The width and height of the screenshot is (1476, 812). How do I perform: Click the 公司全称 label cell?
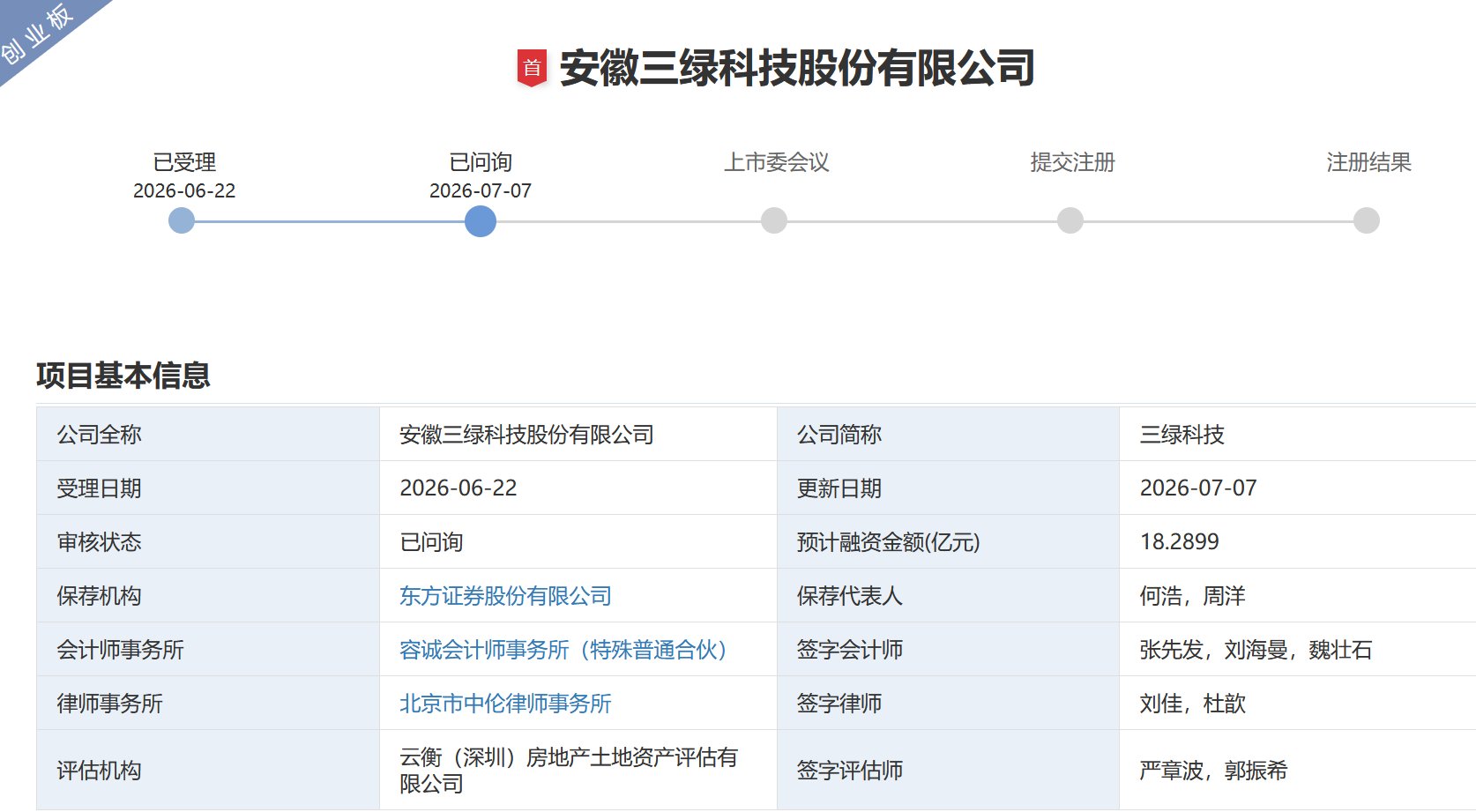208,434
